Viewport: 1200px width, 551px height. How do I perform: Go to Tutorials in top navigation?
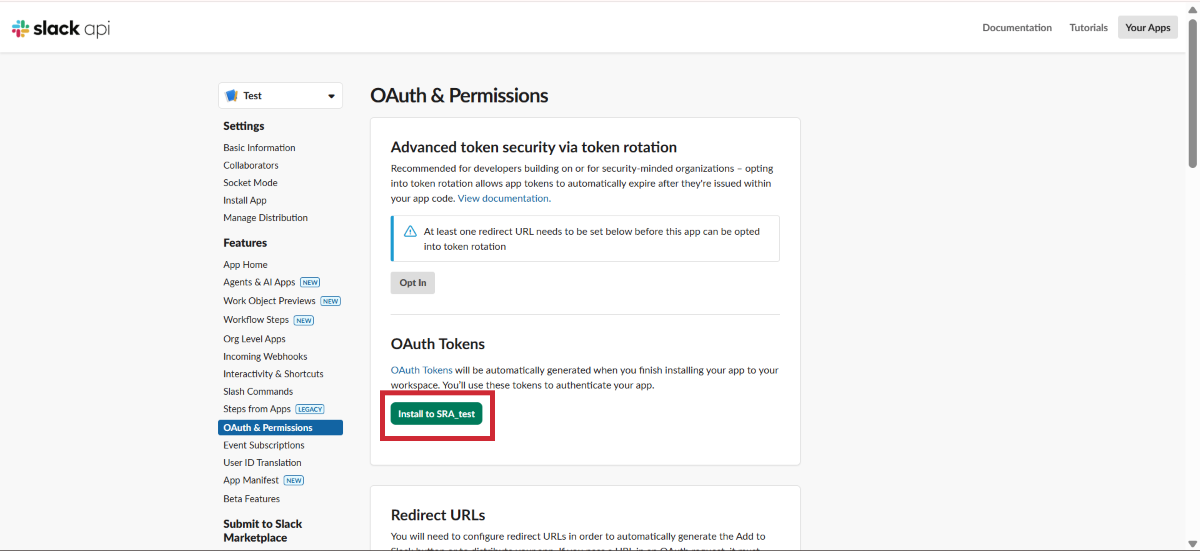[1088, 28]
